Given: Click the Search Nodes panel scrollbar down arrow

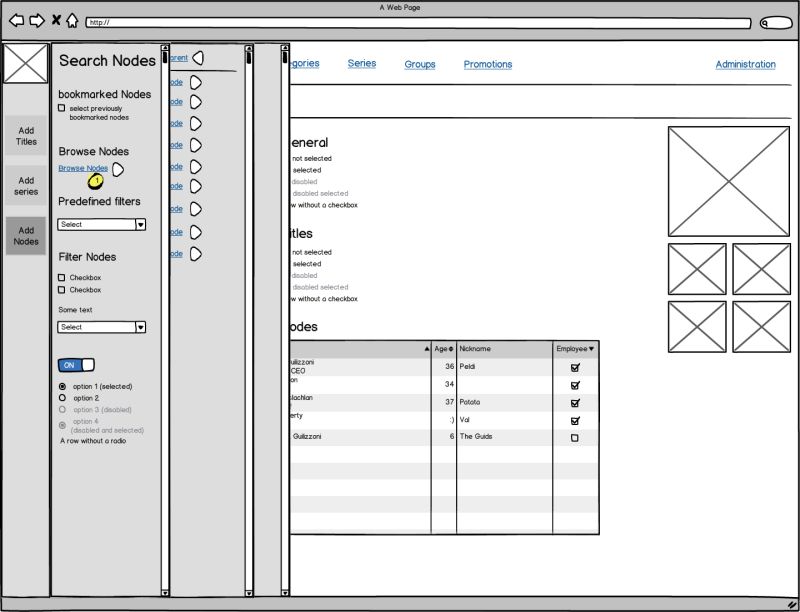Looking at the screenshot, I should [165, 593].
